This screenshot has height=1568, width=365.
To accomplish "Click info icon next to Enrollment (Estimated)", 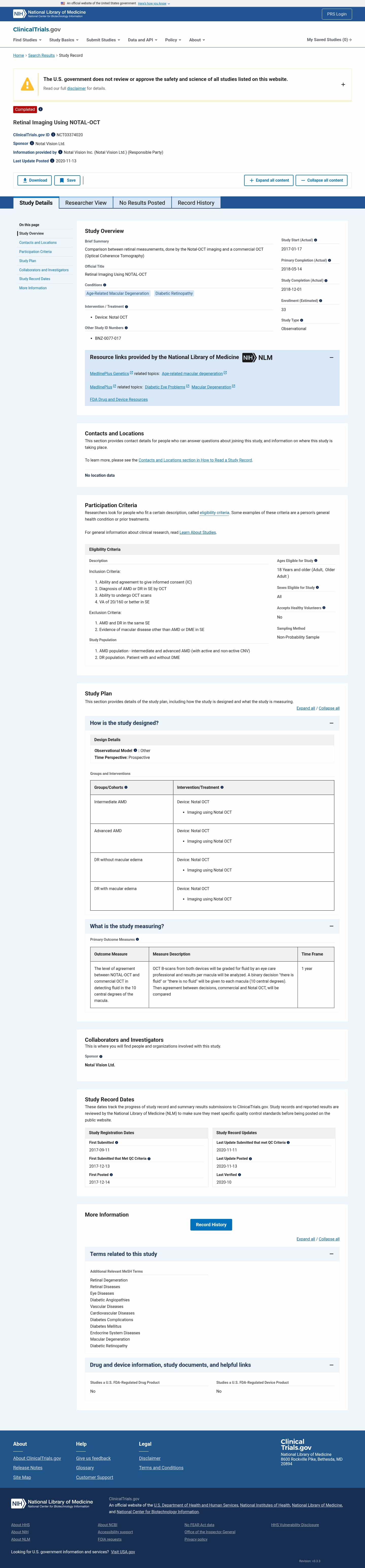I will pyautogui.click(x=321, y=301).
